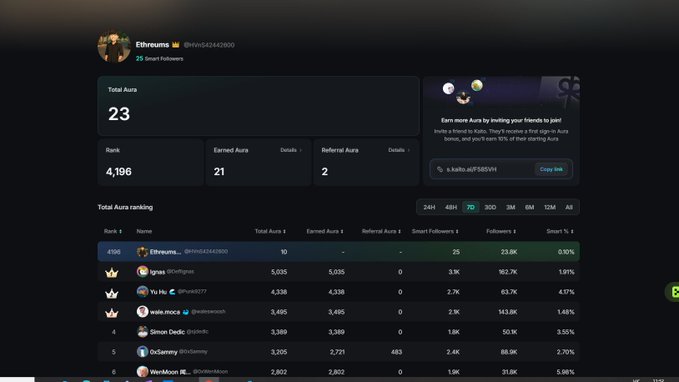The width and height of the screenshot is (679, 382).
Task: Click the Total Aura ranking heading
Action: tap(125, 207)
